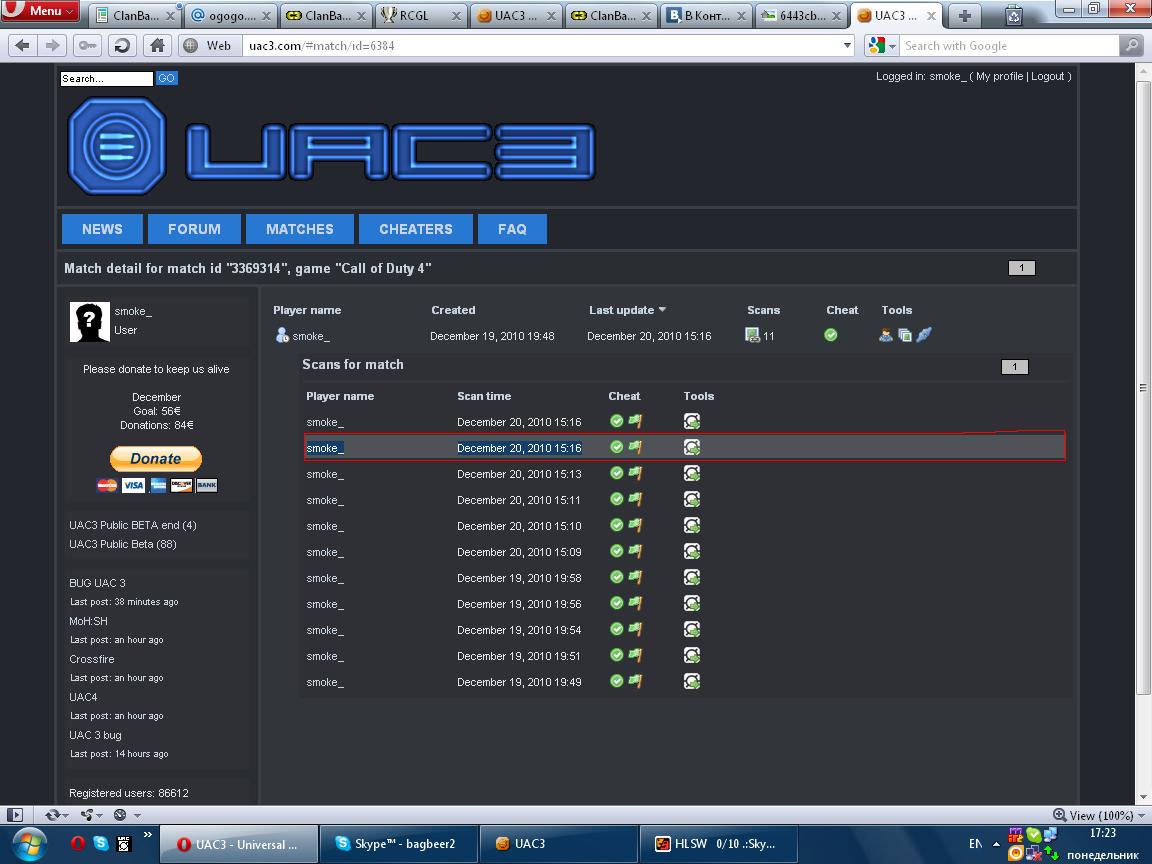Open the Opera Menu button
This screenshot has width=1152, height=864.
click(x=40, y=11)
